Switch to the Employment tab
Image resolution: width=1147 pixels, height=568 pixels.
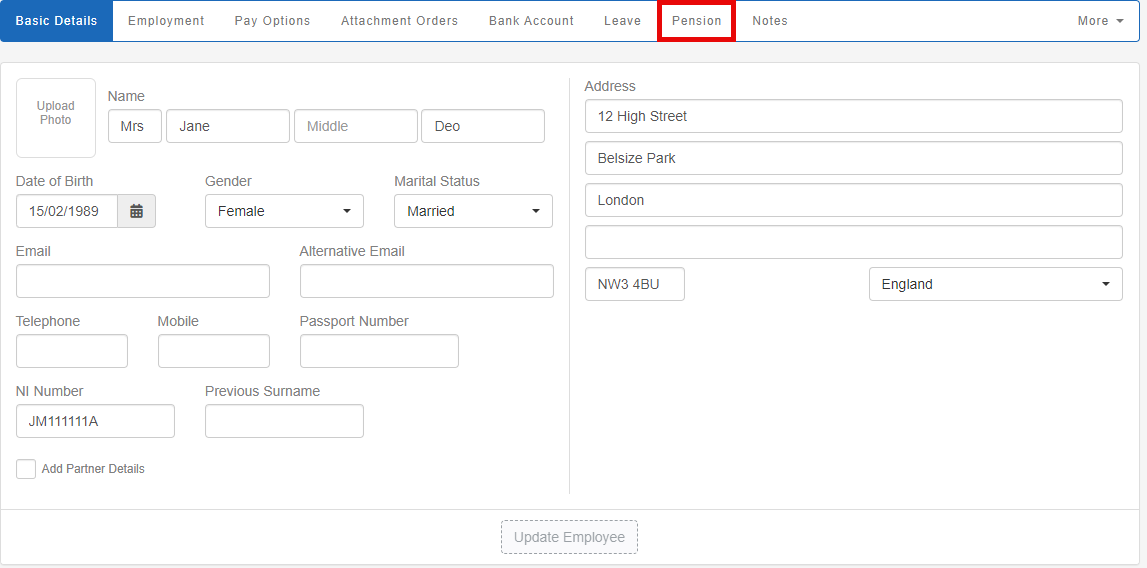point(166,21)
